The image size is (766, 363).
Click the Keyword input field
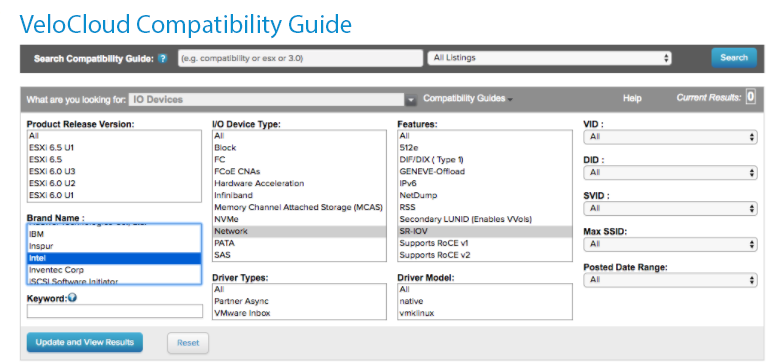115,311
